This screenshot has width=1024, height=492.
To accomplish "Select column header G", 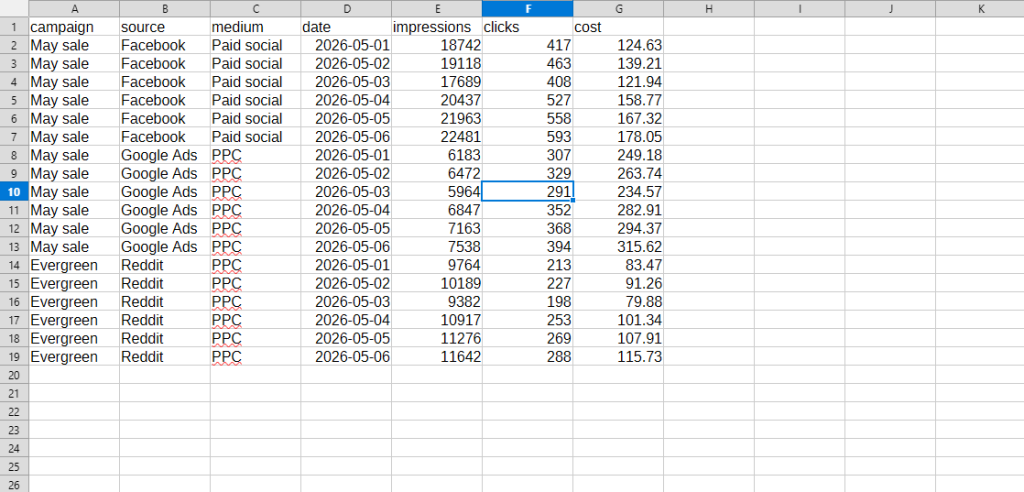I will pos(618,8).
